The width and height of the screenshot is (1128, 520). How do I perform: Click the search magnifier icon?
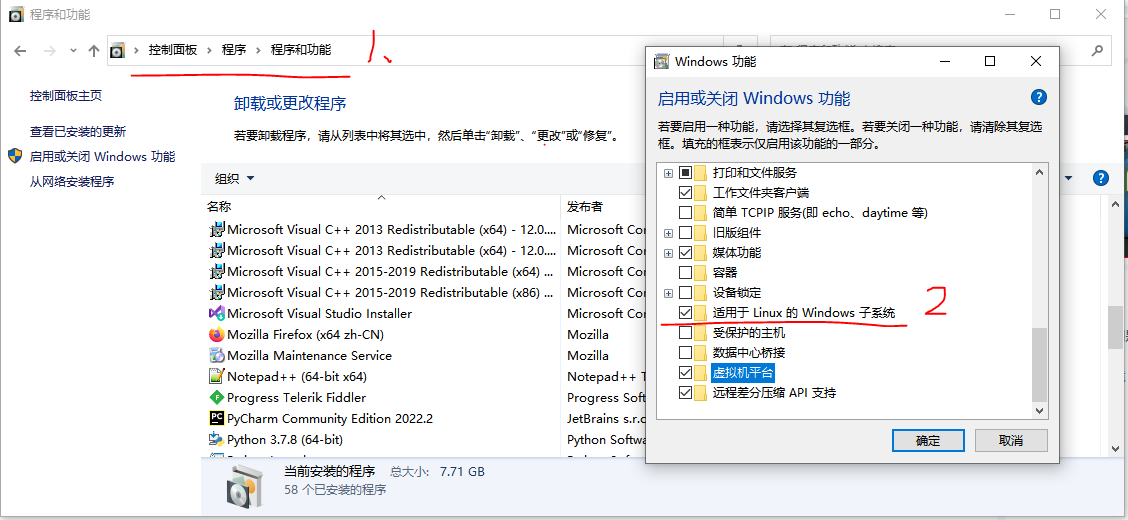click(1097, 51)
